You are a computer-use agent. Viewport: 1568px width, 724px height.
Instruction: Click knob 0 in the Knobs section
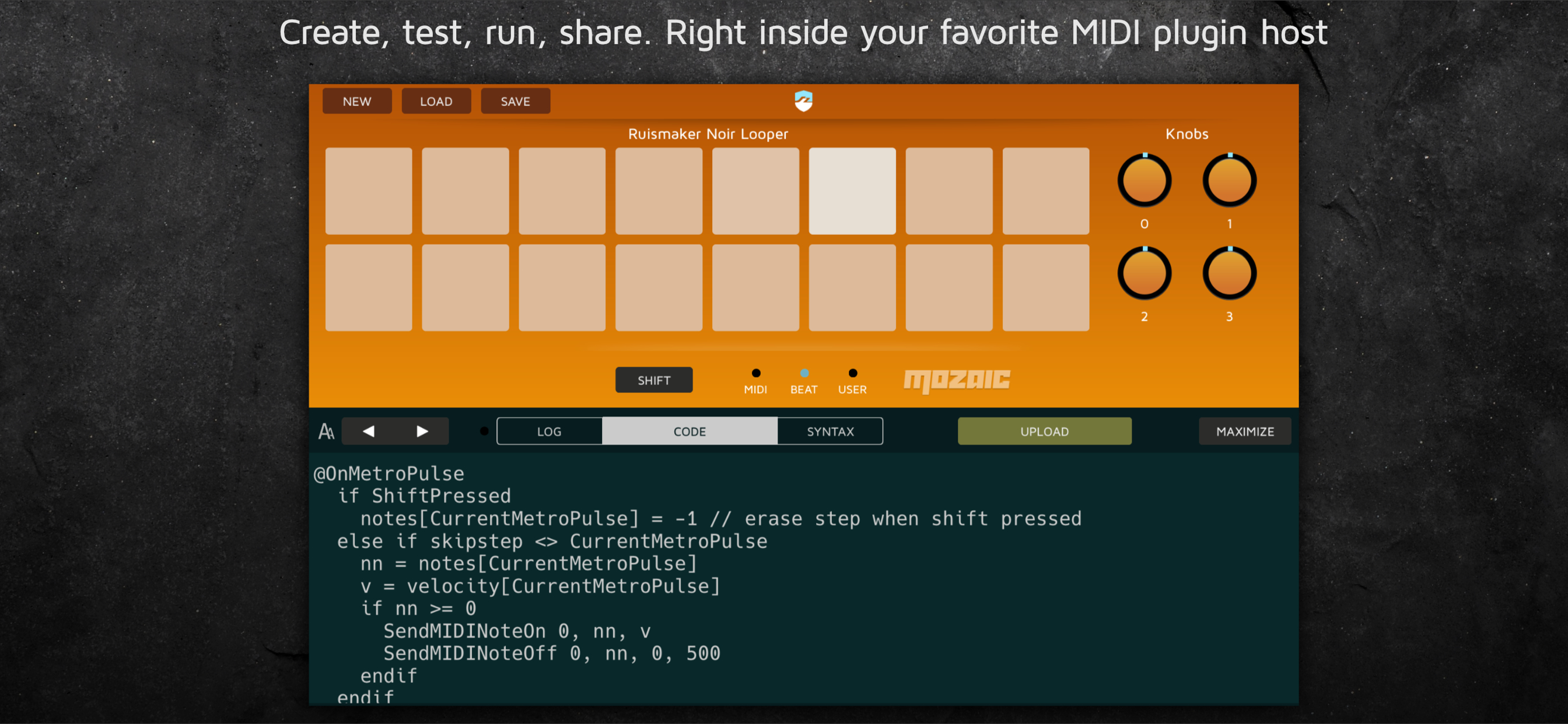point(1144,181)
